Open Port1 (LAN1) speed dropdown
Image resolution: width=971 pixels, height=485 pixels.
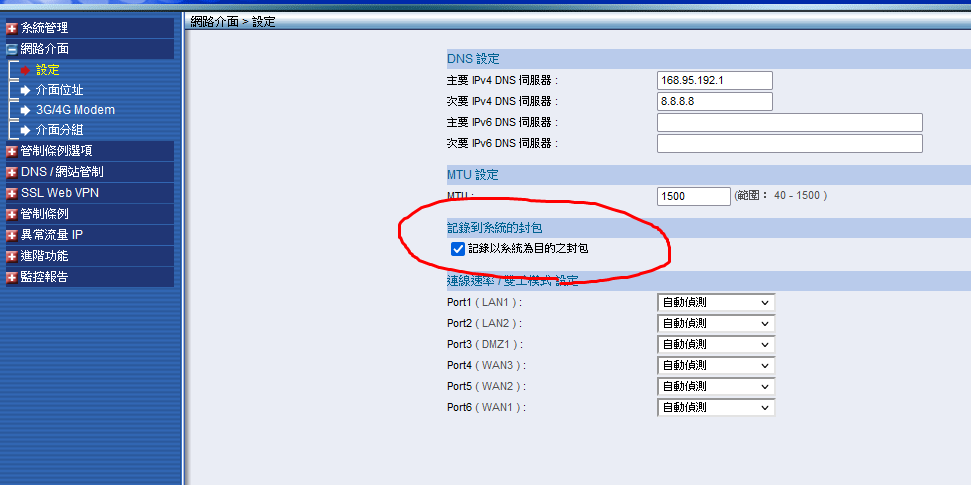[x=715, y=302]
